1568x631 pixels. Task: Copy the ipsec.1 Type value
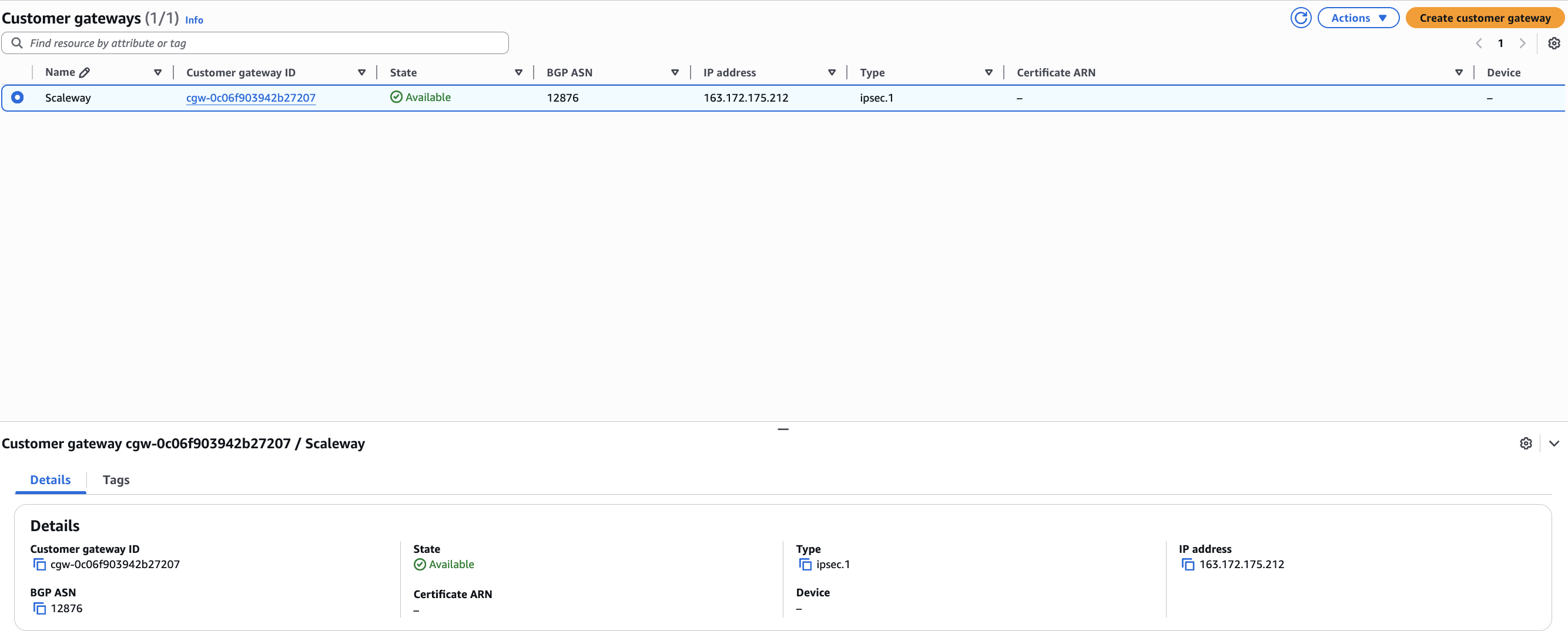(x=805, y=564)
